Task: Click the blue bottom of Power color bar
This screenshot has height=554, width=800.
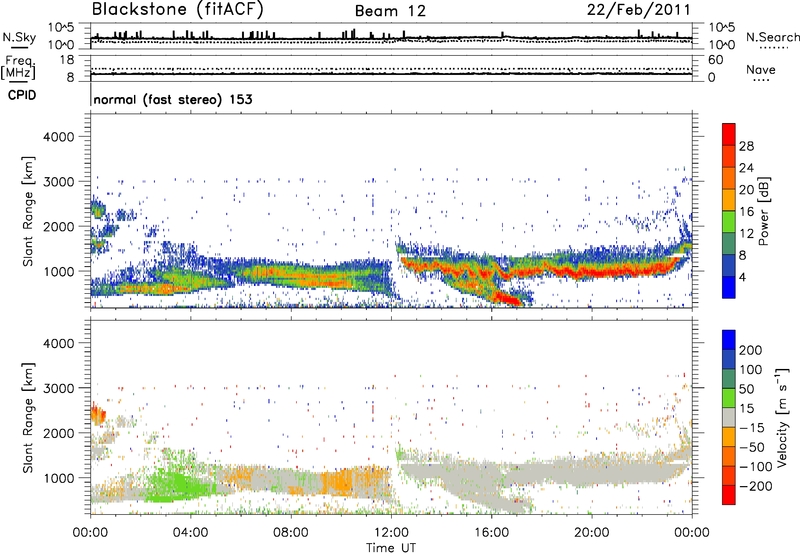Action: [729, 287]
